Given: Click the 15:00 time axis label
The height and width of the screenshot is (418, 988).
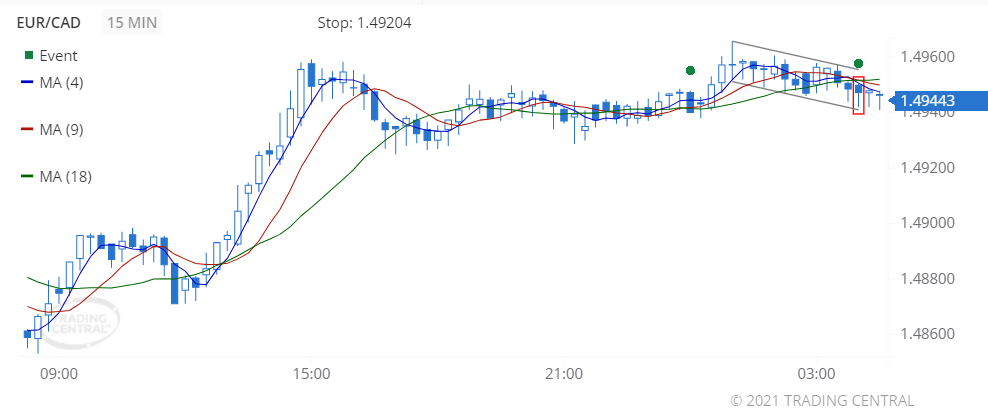Looking at the screenshot, I should coord(311,374).
